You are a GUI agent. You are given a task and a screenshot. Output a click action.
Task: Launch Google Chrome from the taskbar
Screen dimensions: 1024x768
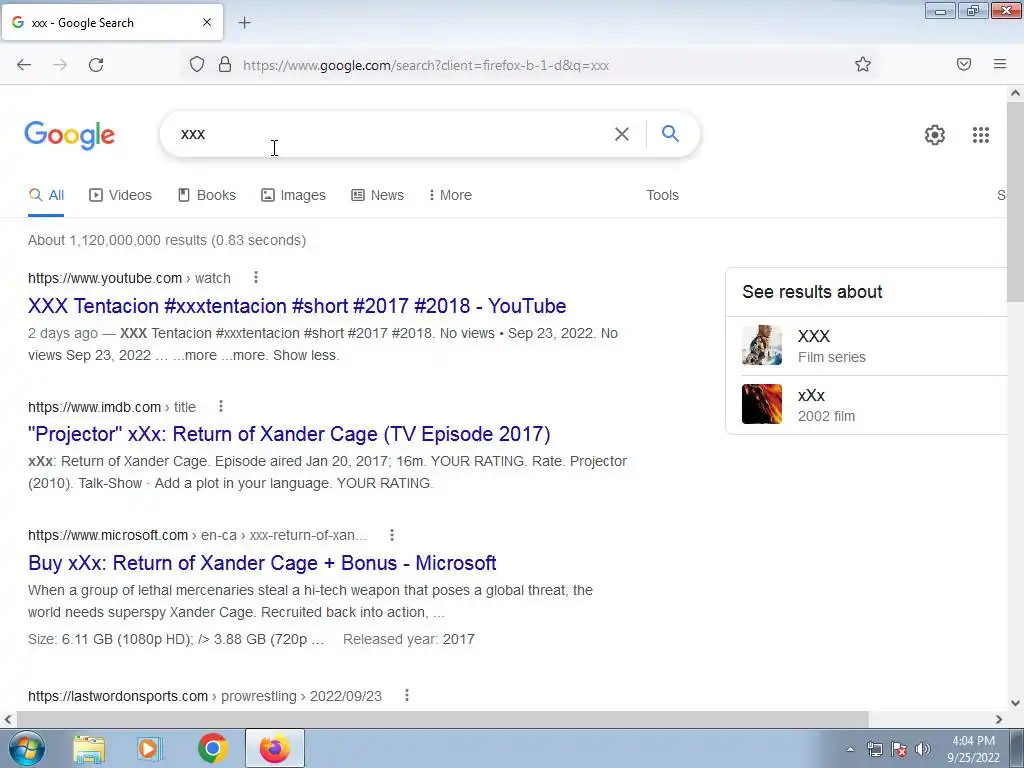[212, 748]
